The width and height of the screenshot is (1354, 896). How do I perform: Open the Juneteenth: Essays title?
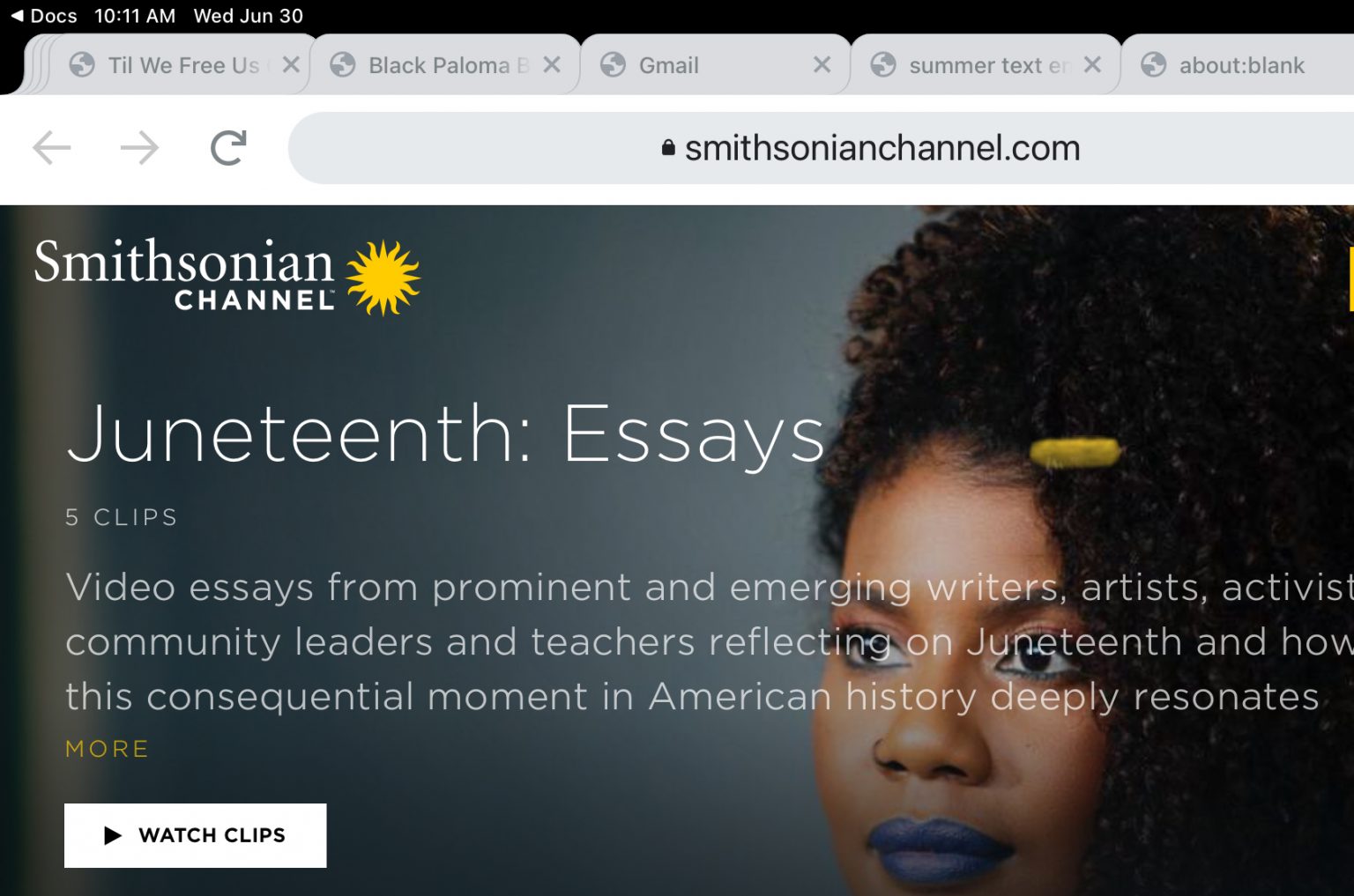(x=446, y=433)
